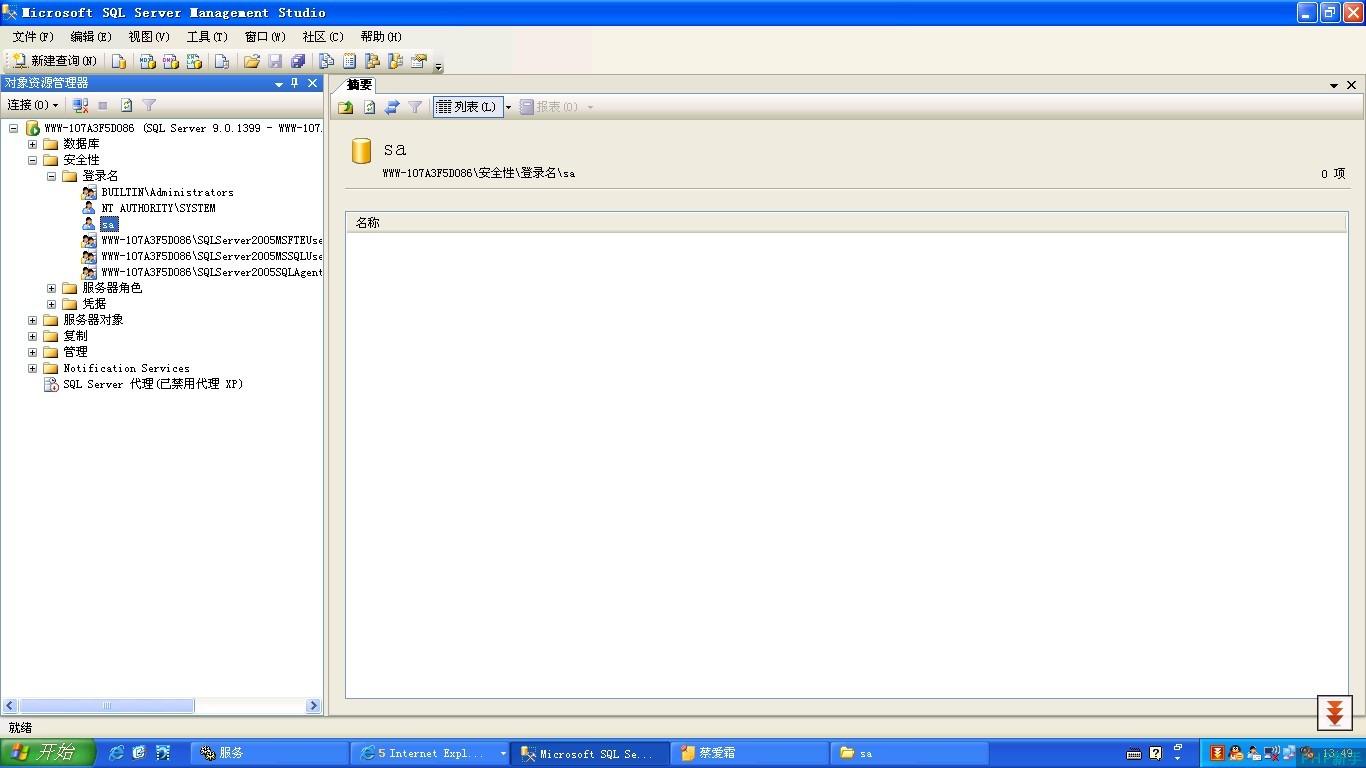Viewport: 1366px width, 768px height.
Task: Collapse the Logins (登录名) folder
Action: [x=51, y=176]
